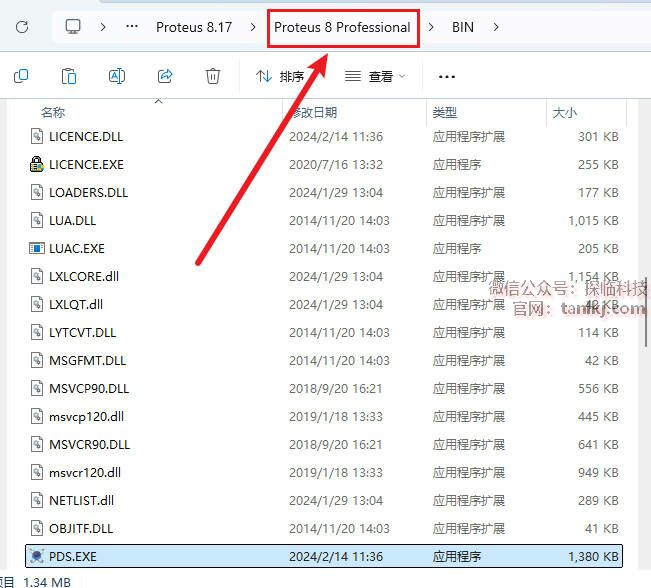Expand chevron after the This PC icon

click(x=103, y=27)
